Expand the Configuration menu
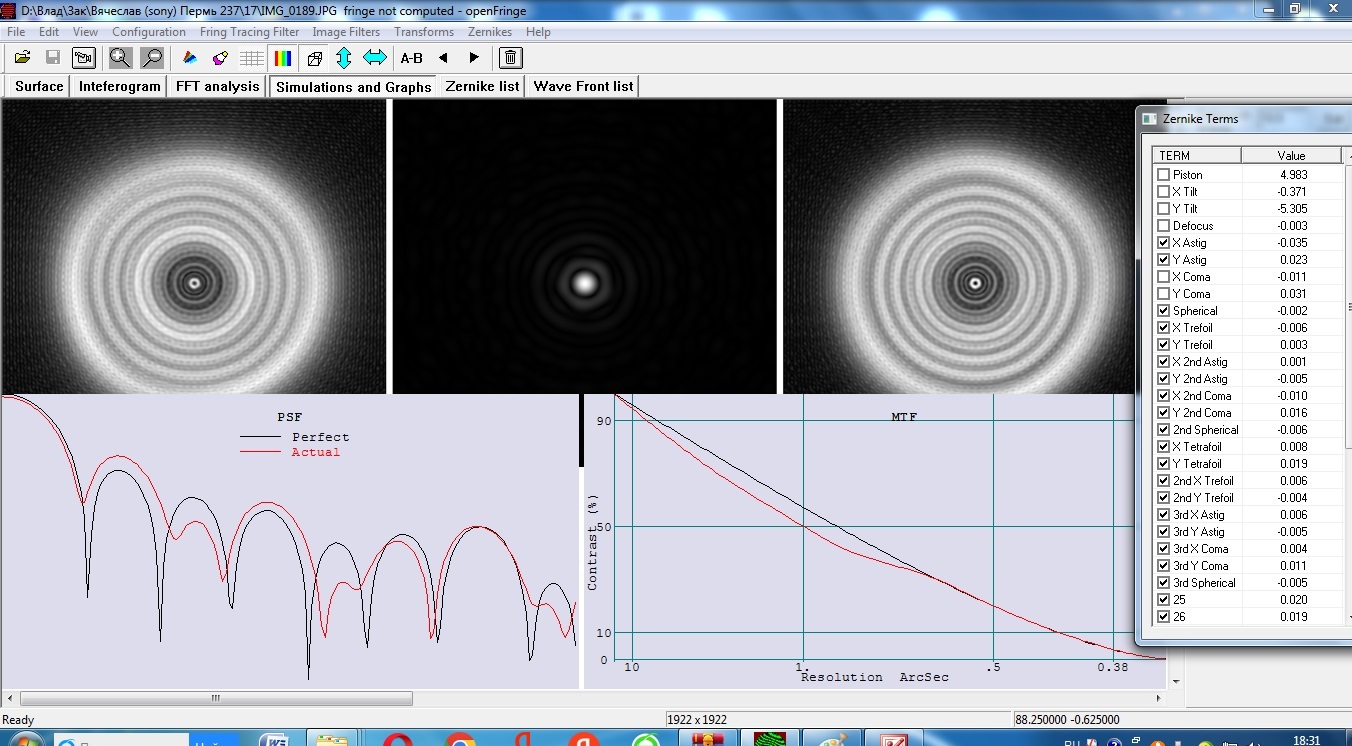The width and height of the screenshot is (1352, 746). click(x=149, y=32)
